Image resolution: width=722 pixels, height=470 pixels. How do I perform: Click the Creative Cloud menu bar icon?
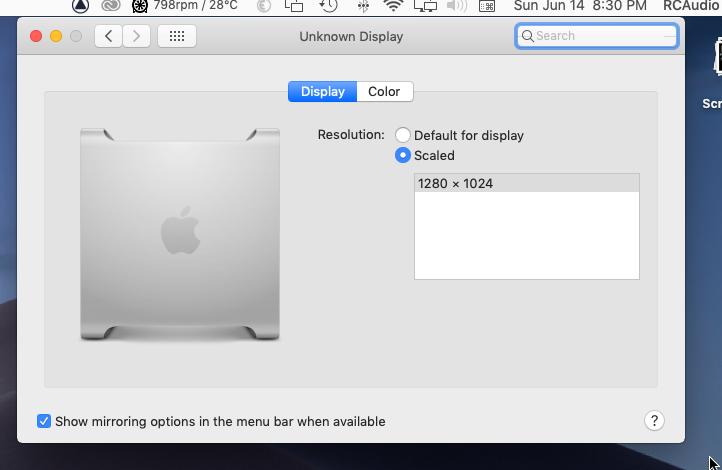(x=111, y=6)
